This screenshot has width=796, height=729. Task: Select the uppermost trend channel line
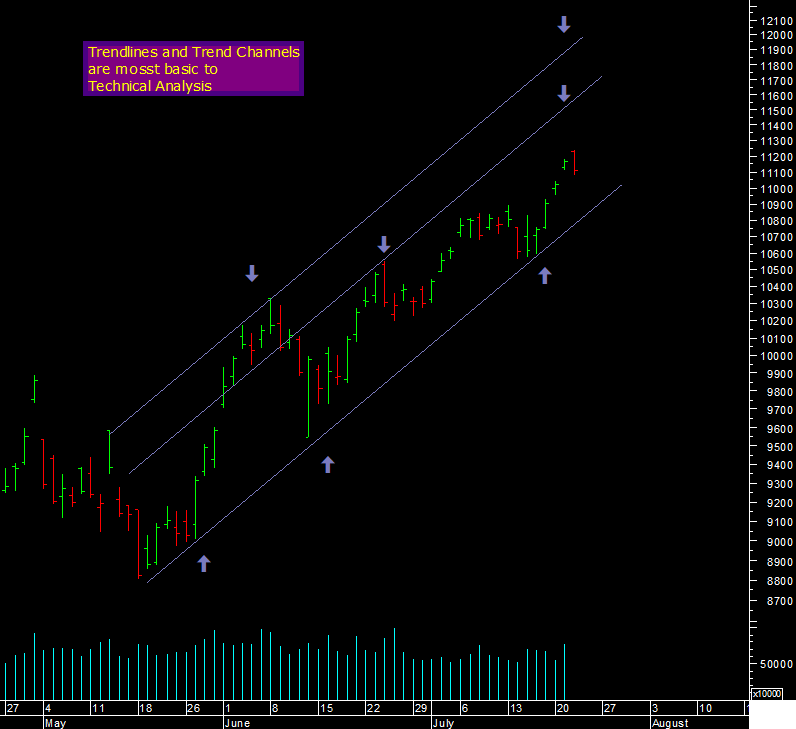click(346, 236)
